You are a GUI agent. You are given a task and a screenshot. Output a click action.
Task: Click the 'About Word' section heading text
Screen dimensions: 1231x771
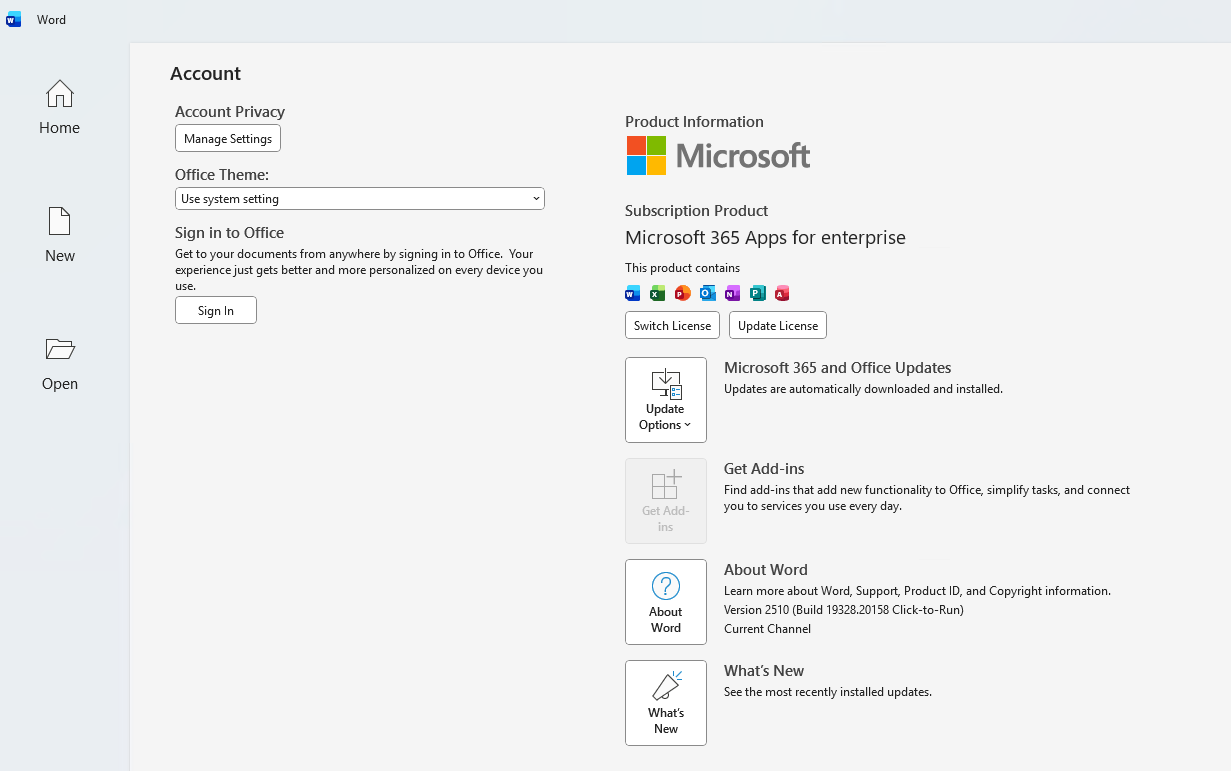766,570
